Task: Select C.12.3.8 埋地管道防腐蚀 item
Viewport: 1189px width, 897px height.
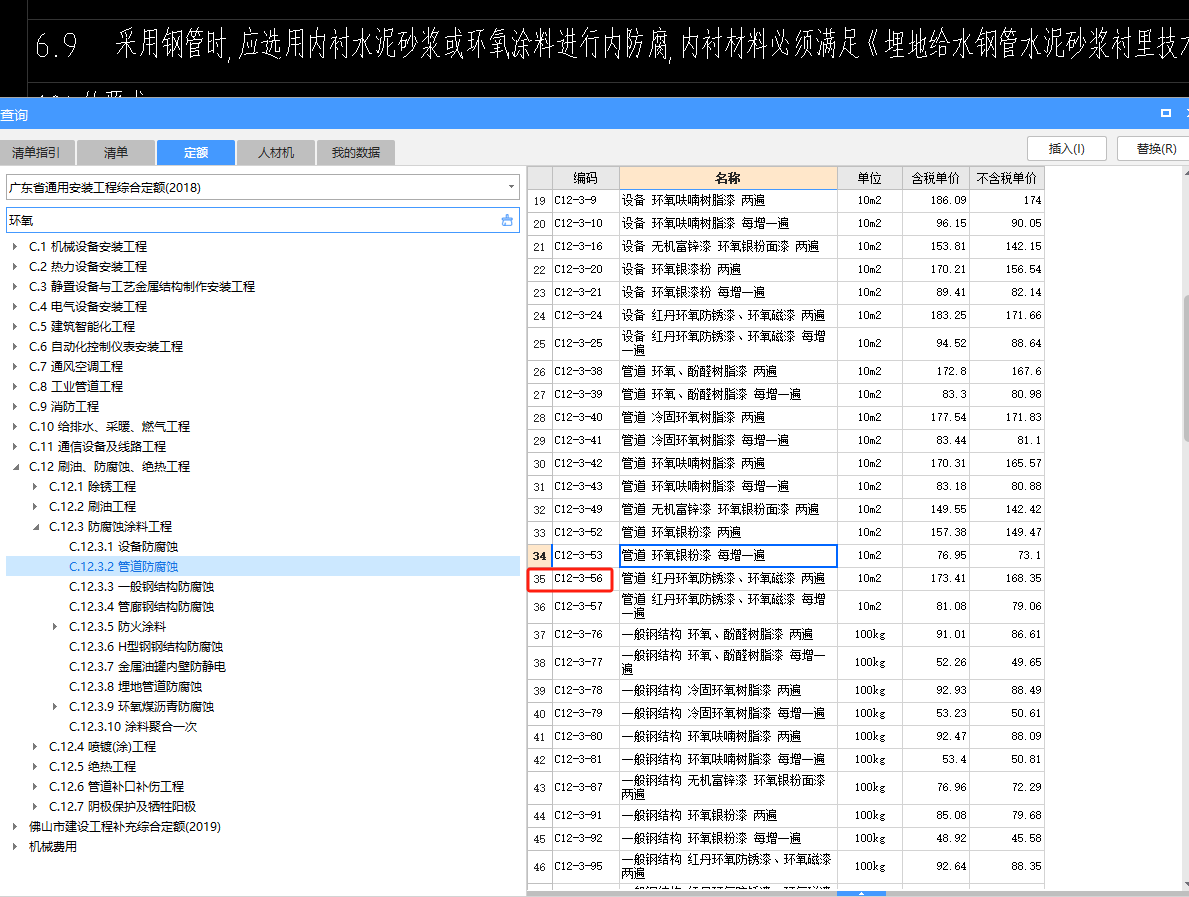Action: (135, 687)
